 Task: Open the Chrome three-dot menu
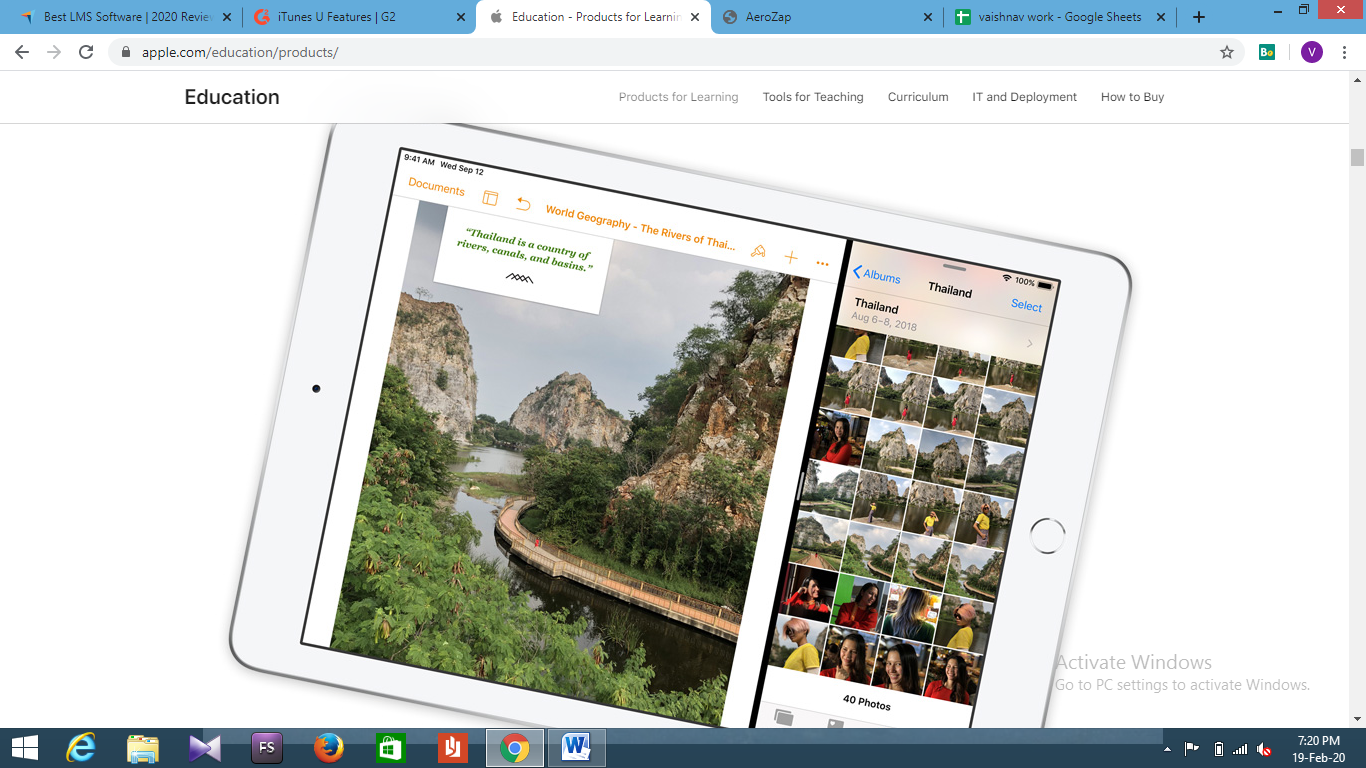click(x=1345, y=52)
